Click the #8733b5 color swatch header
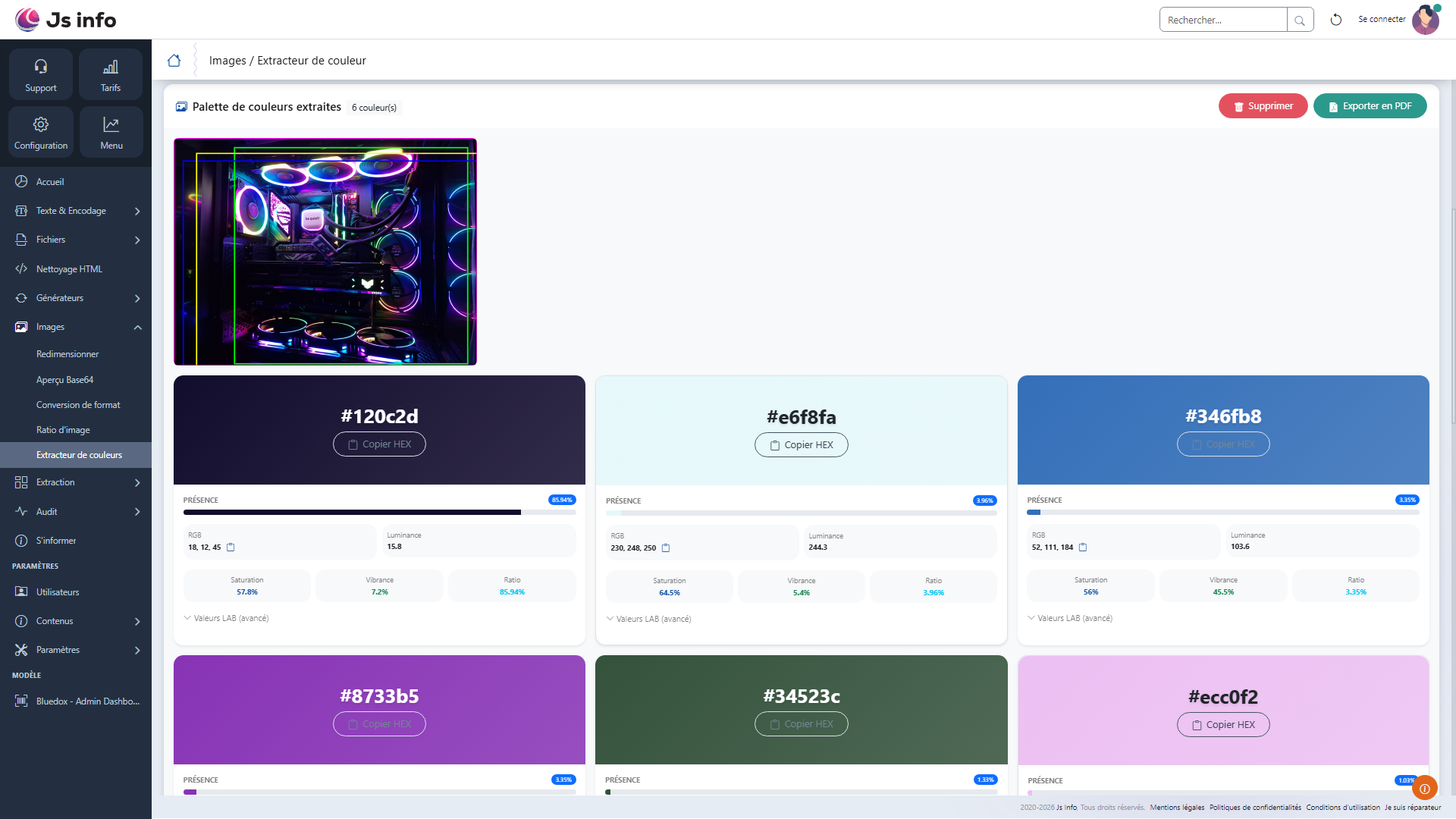This screenshot has width=1456, height=819. [379, 710]
